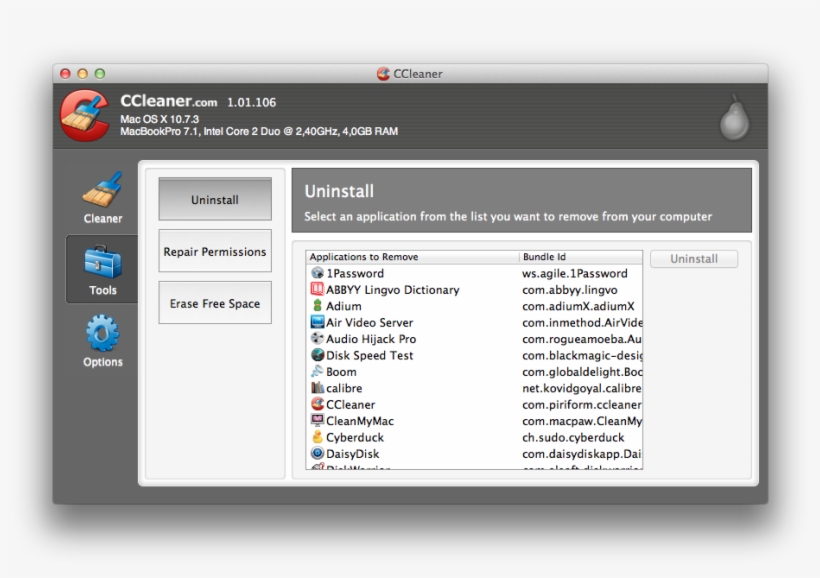820x578 pixels.
Task: Select Adium in the applications list
Action: coord(344,306)
